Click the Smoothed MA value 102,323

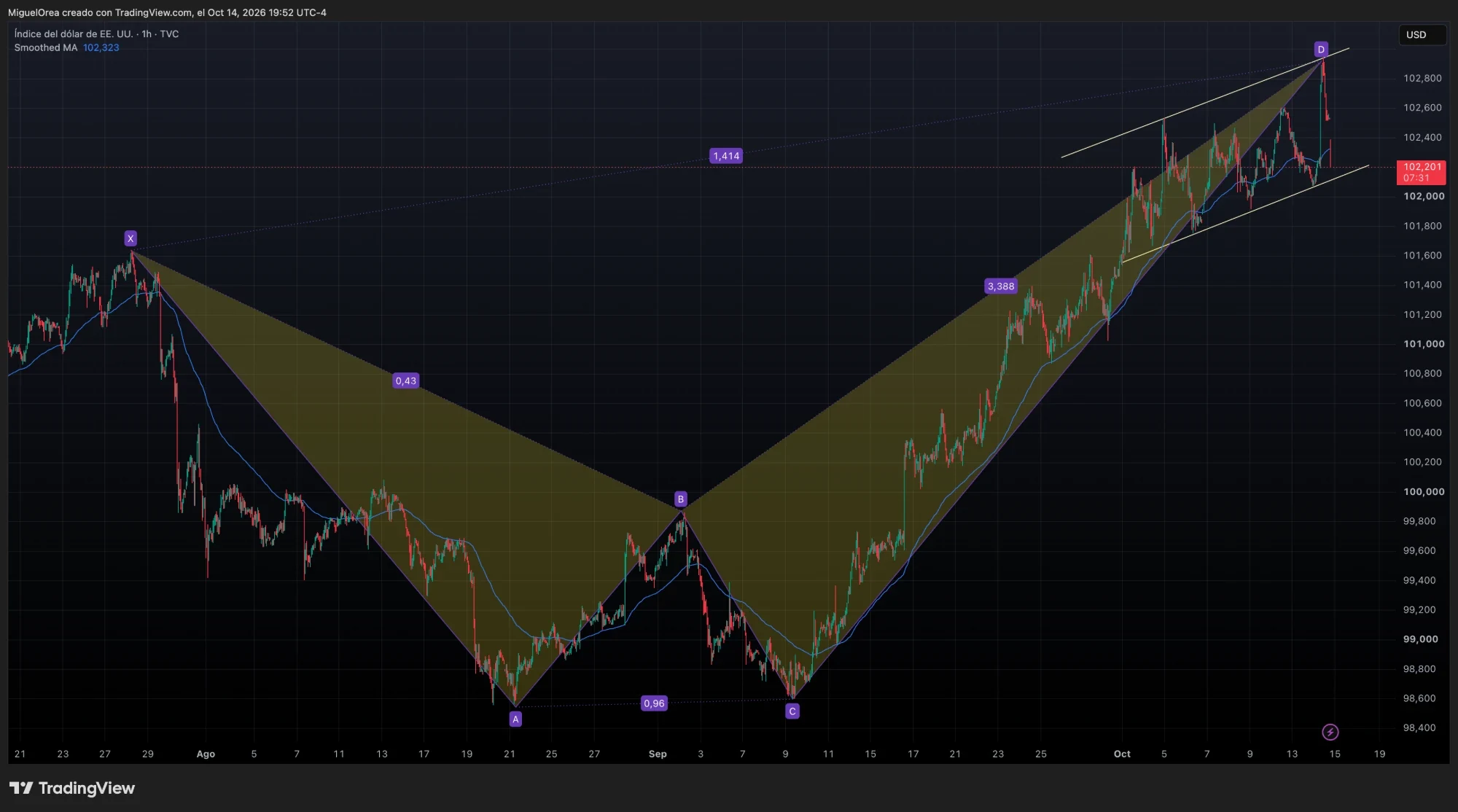101,48
